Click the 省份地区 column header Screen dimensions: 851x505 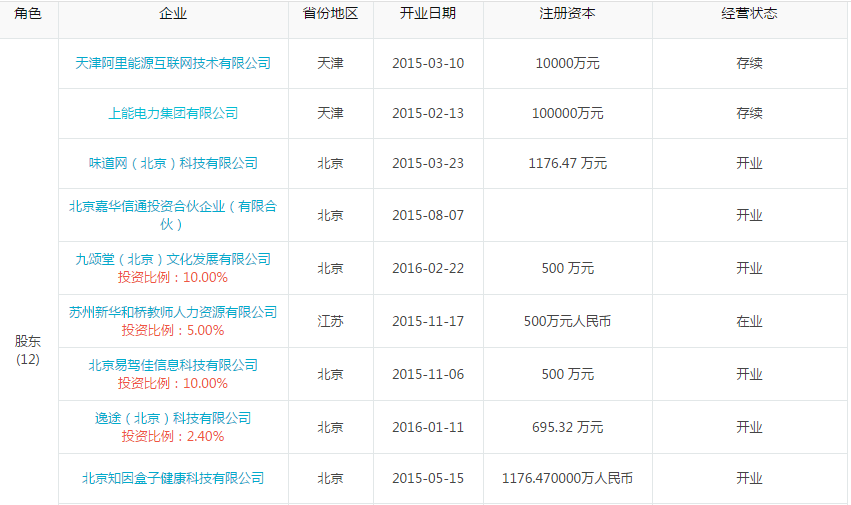click(x=331, y=14)
